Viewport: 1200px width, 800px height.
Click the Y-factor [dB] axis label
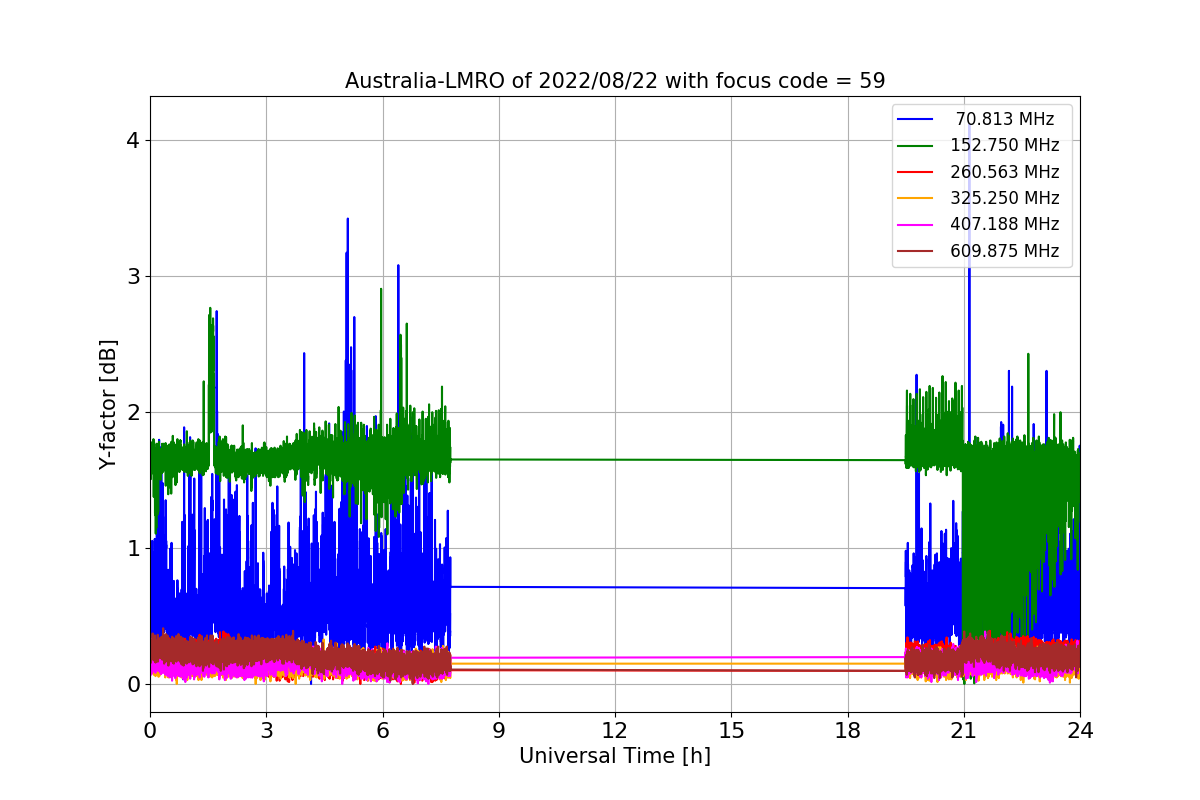(x=108, y=404)
